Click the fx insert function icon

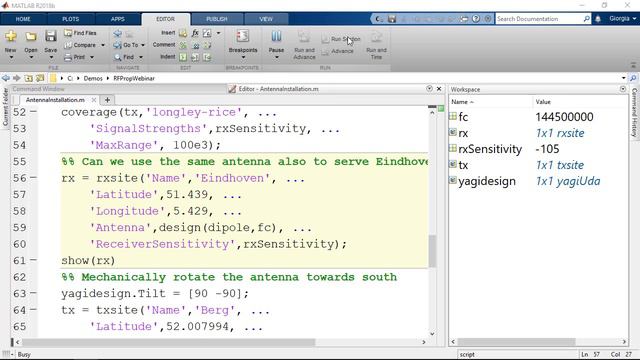[195, 33]
